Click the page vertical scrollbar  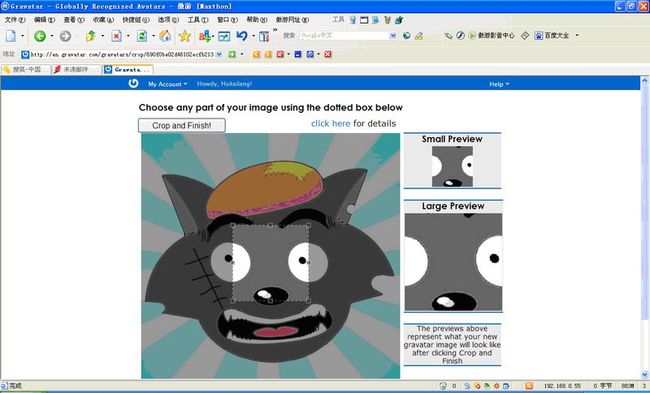[x=645, y=227]
